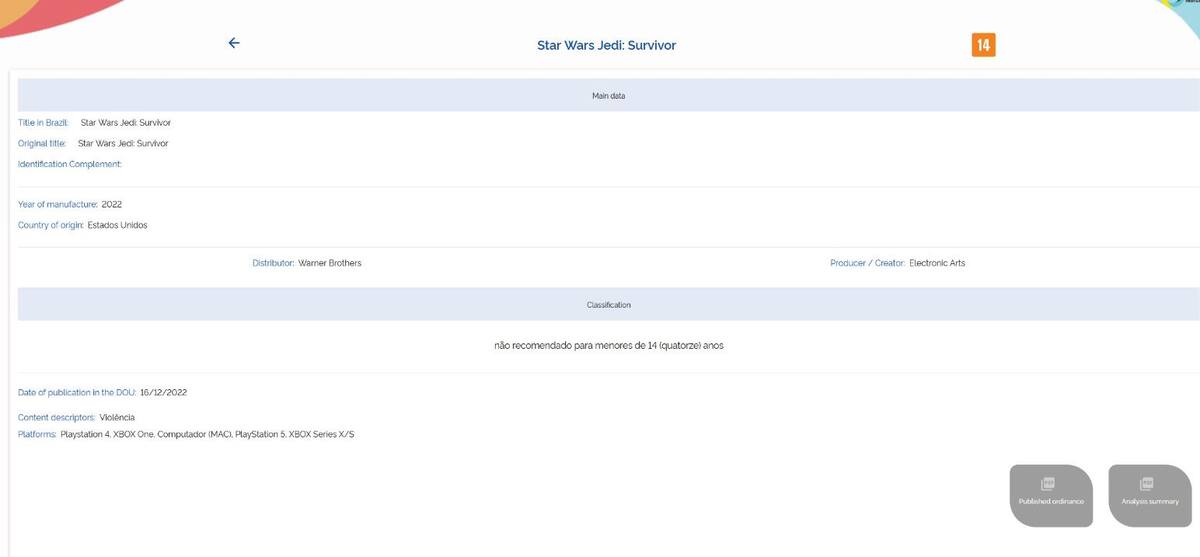The height and width of the screenshot is (557, 1200).
Task: Click the Producer / Creator label
Action: click(x=868, y=263)
